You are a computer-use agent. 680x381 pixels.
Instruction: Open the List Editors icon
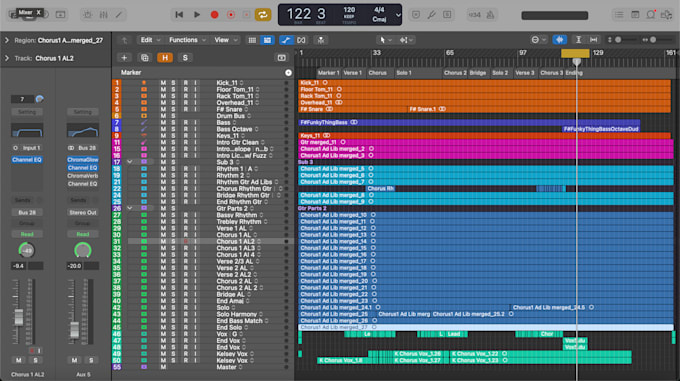click(619, 15)
